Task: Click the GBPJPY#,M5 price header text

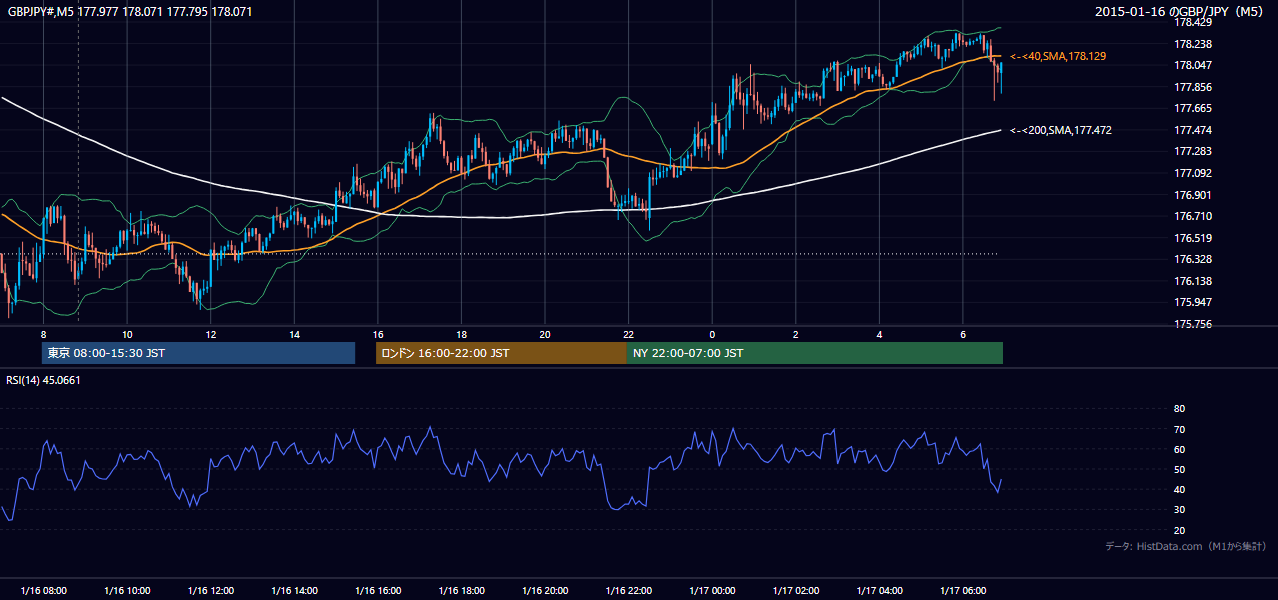Action: (x=129, y=12)
